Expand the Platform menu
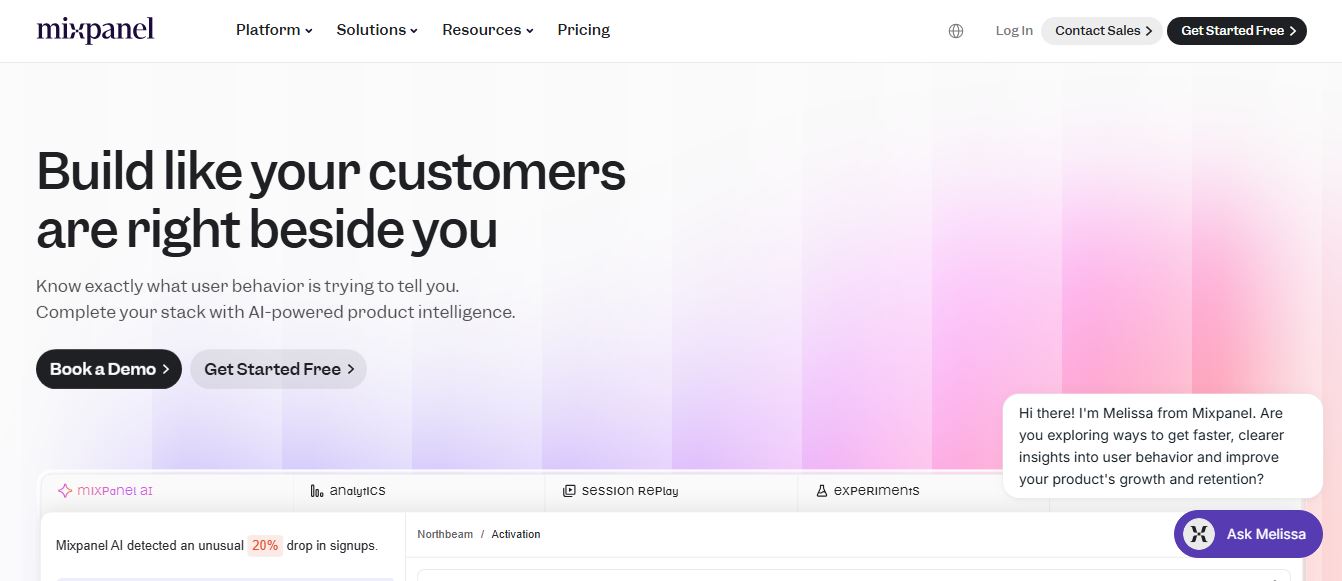 tap(274, 30)
